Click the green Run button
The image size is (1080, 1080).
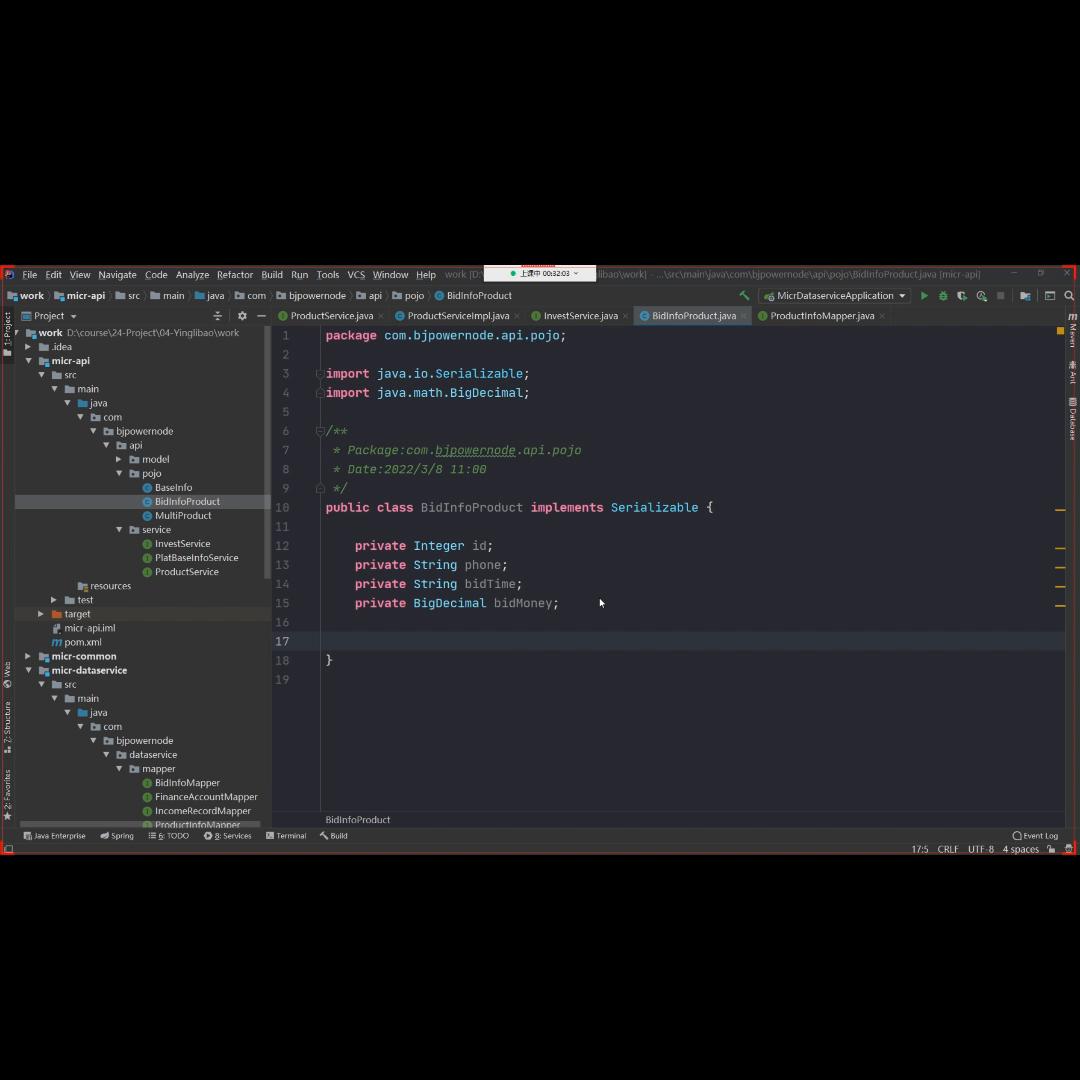(x=924, y=296)
